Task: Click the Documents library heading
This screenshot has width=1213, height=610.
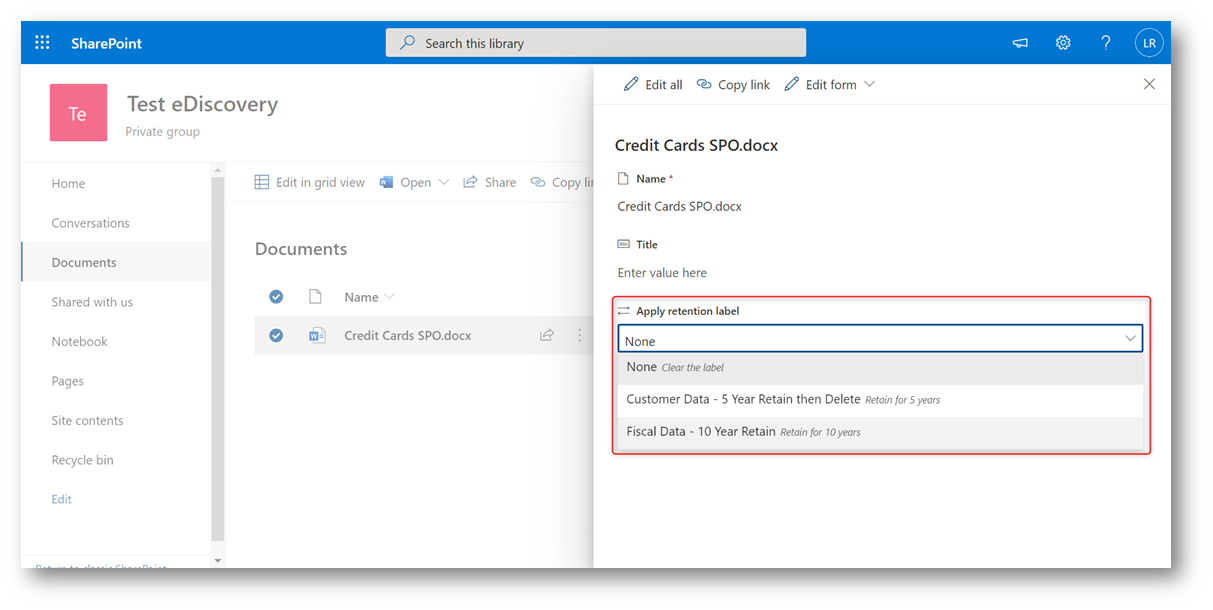Action: point(301,249)
